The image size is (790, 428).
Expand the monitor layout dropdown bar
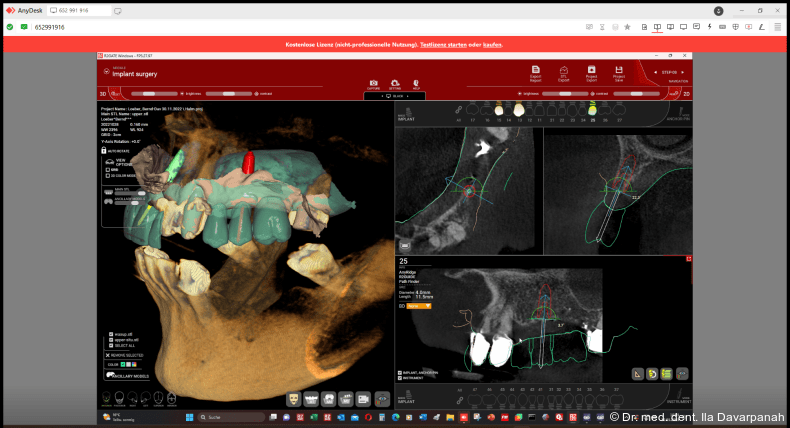(397, 96)
